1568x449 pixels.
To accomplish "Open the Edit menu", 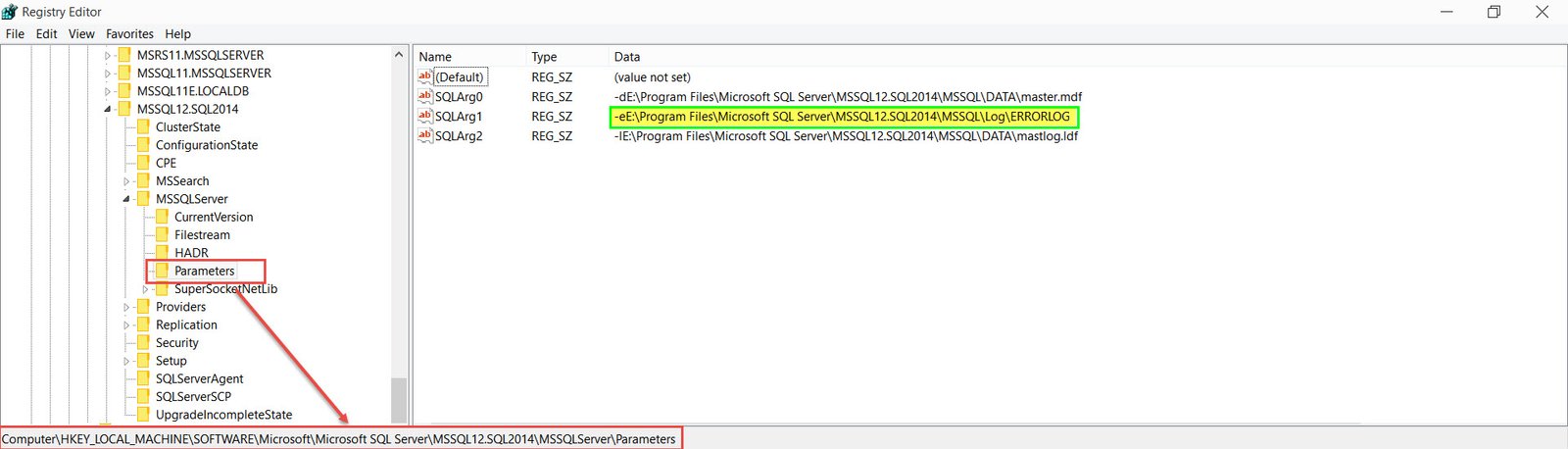I will (x=46, y=33).
